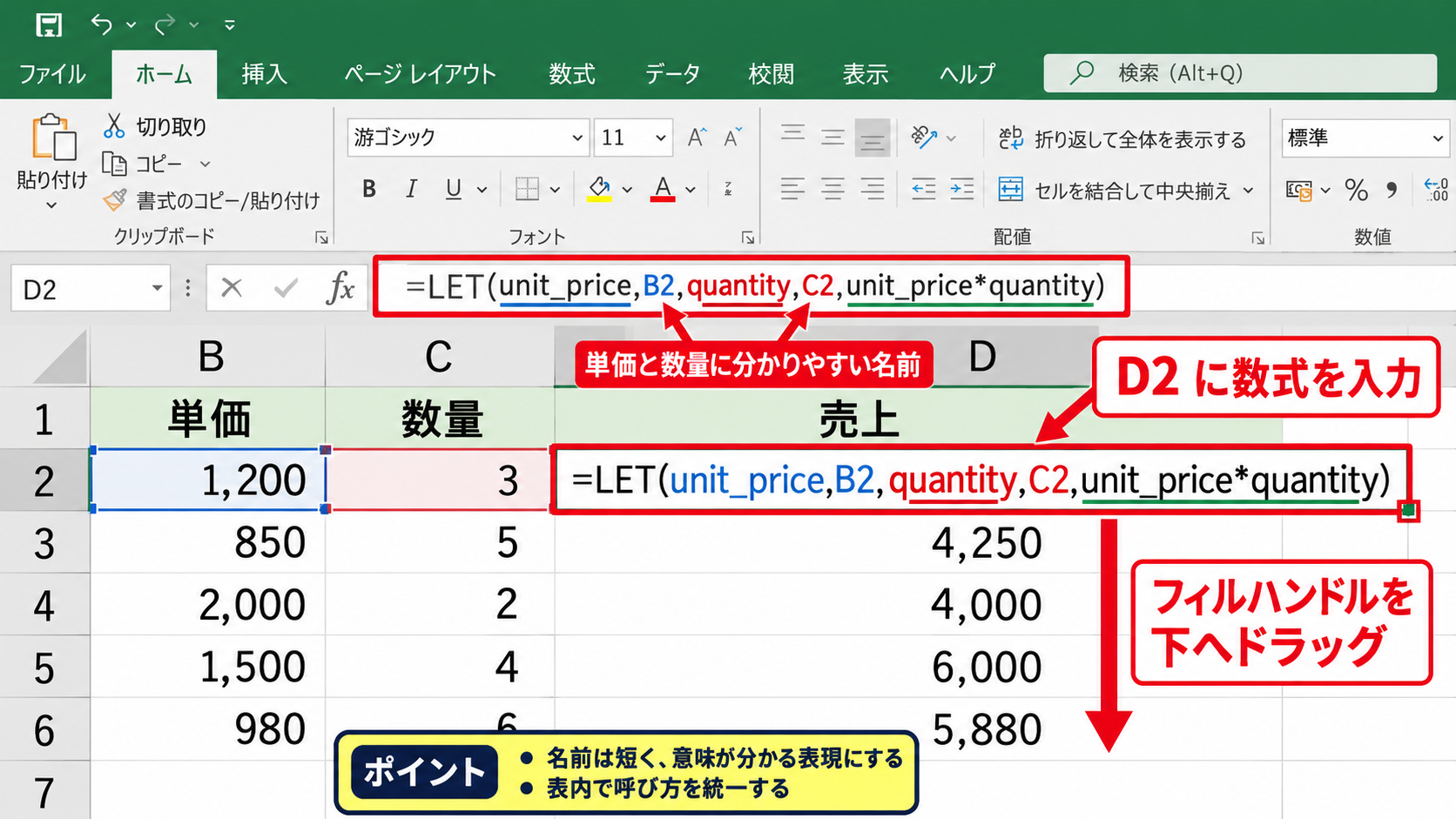Click the 検索 (Alt+Q) search box

click(x=1240, y=73)
